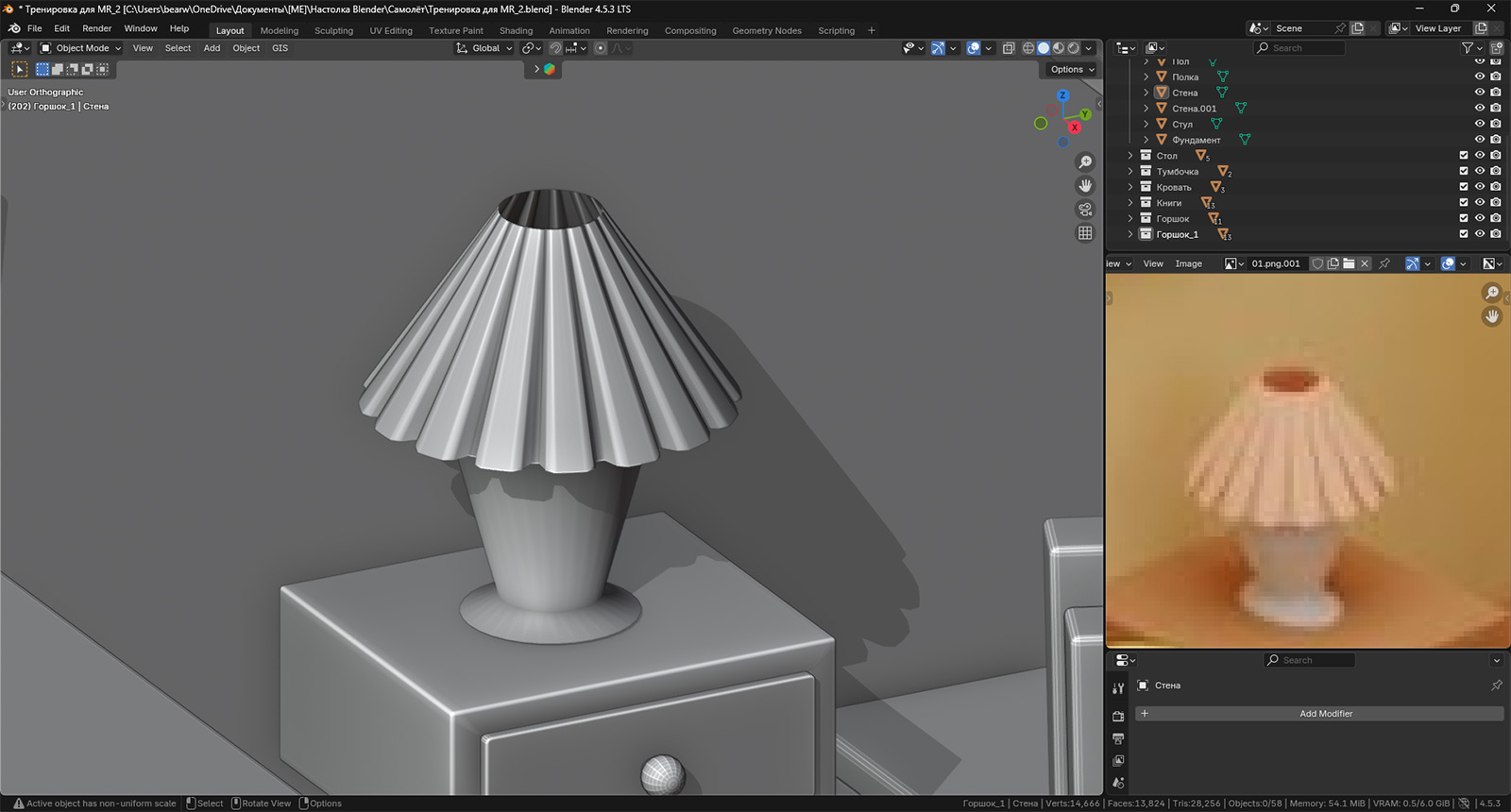Open the Tool properties tab

[1118, 688]
